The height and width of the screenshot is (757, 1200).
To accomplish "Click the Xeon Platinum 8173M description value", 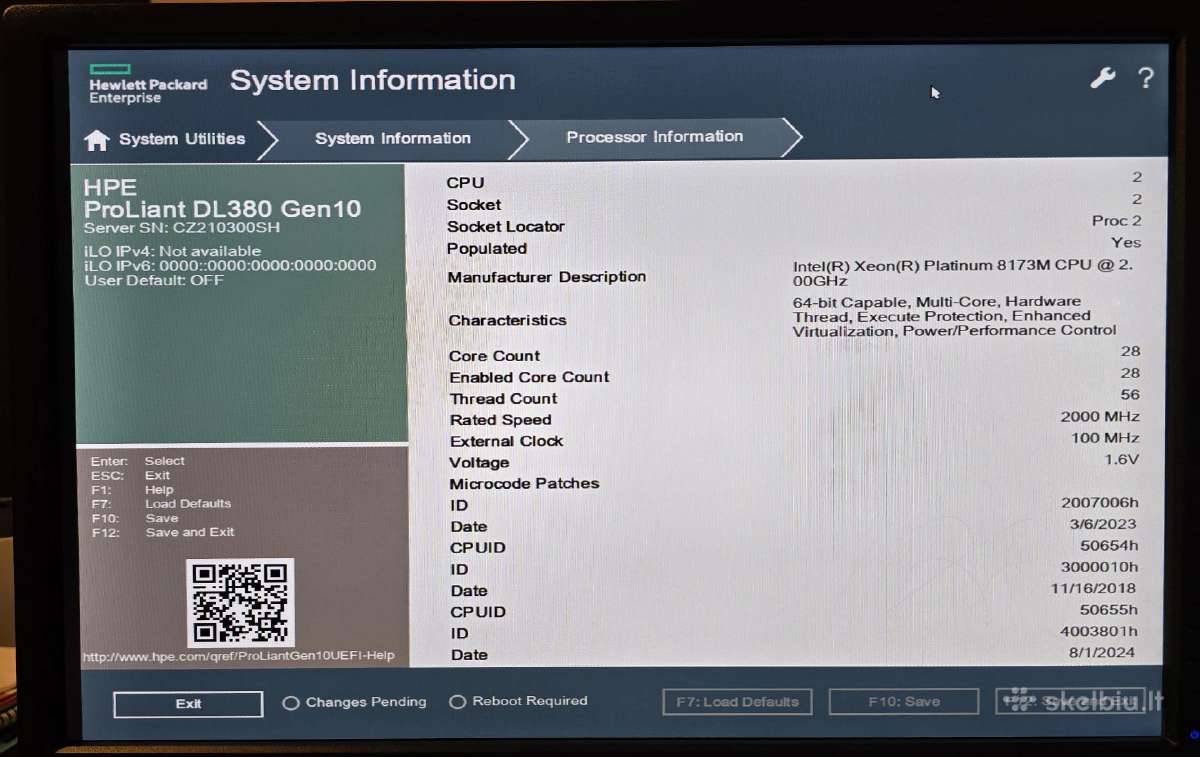I will [x=963, y=273].
